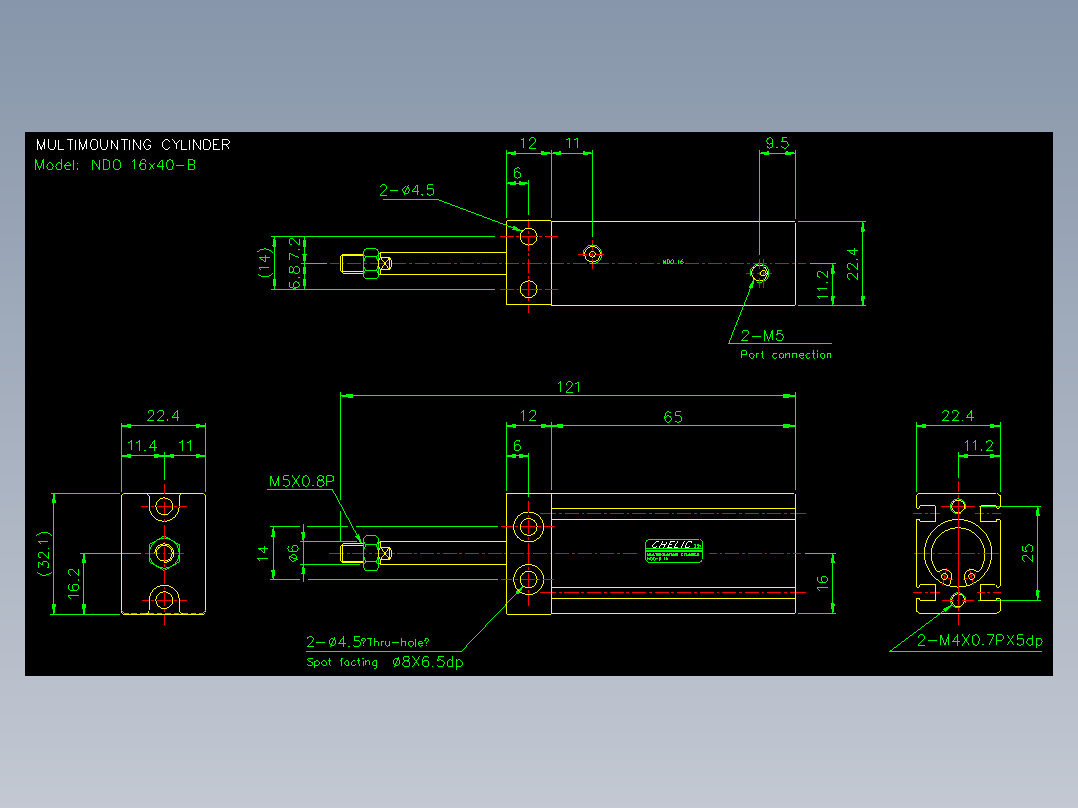Click the small NDO.16 text on the centerline
This screenshot has height=808, width=1078.
(673, 262)
